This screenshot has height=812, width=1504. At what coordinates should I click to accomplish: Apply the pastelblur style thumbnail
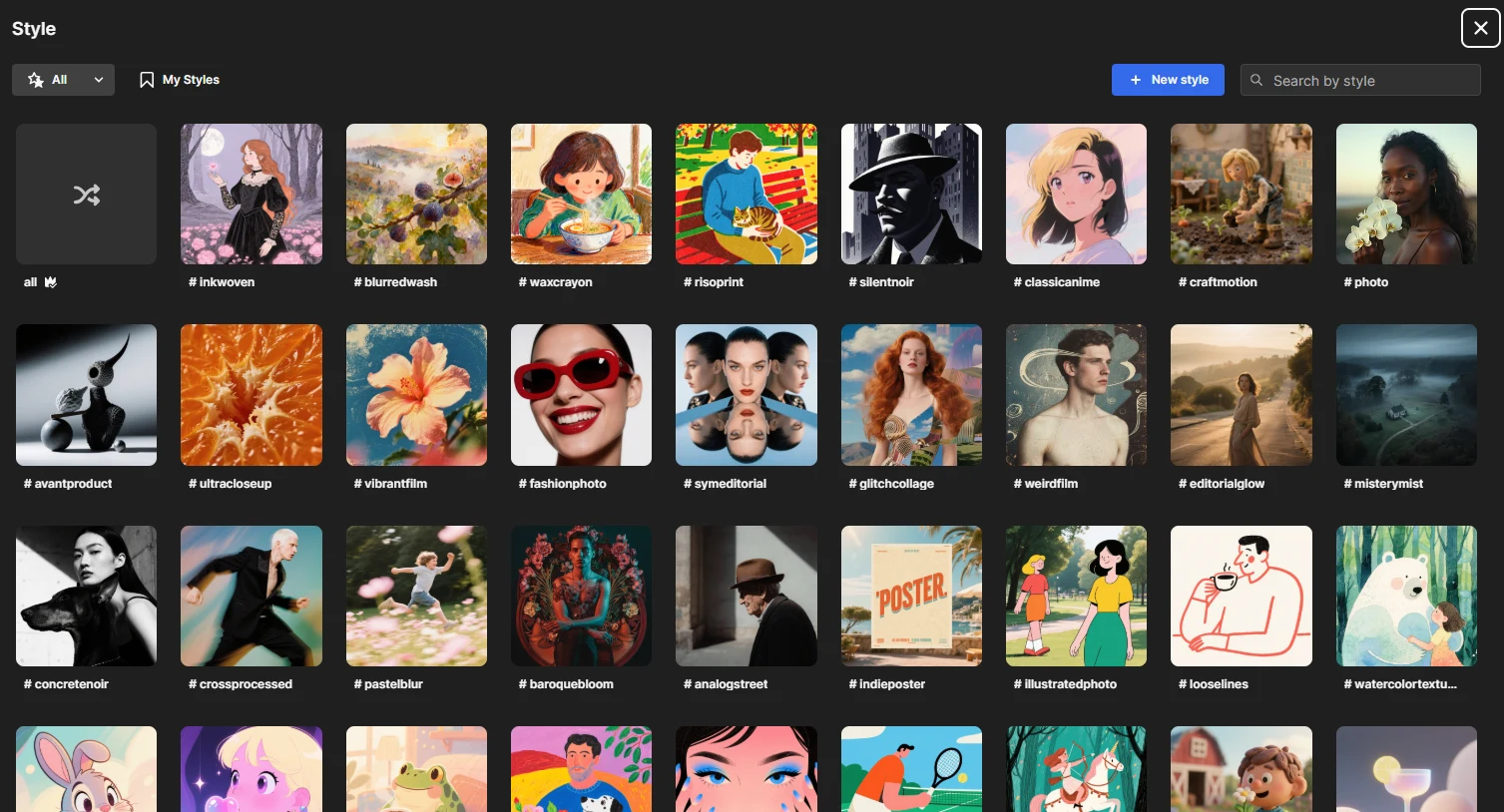point(416,596)
